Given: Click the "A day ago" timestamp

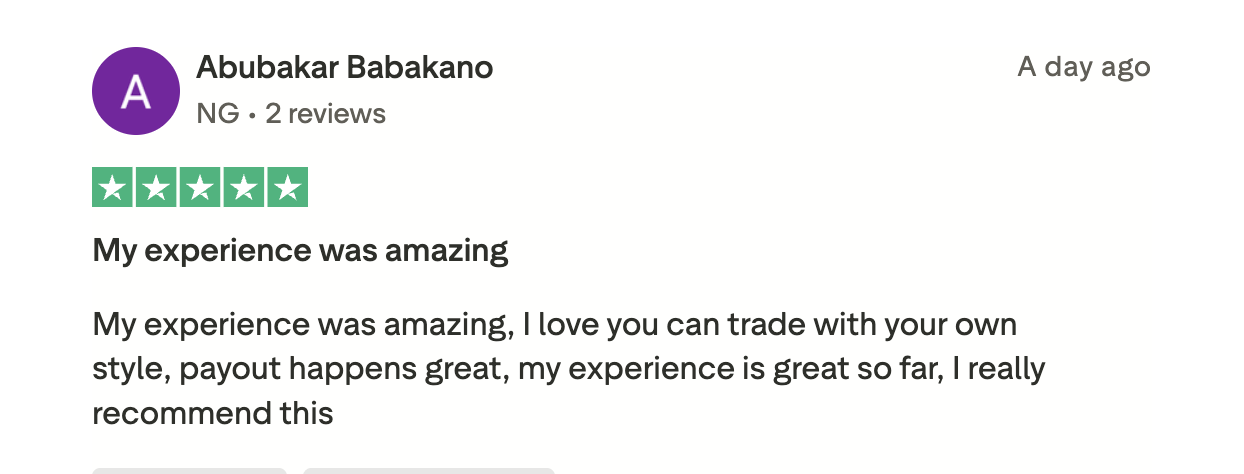Looking at the screenshot, I should 1084,67.
